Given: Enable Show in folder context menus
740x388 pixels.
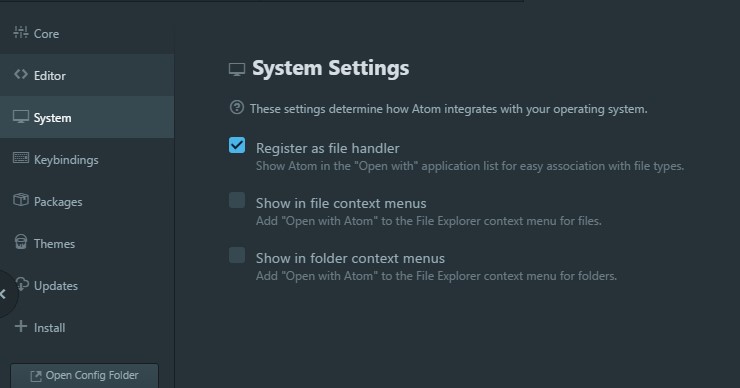Looking at the screenshot, I should [x=237, y=255].
